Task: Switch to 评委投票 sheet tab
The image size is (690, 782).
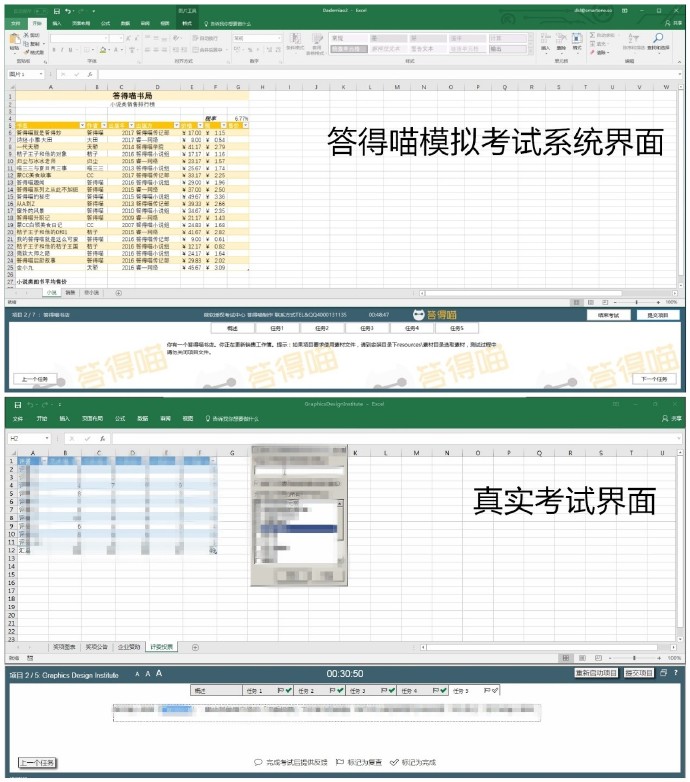Action: [162, 647]
